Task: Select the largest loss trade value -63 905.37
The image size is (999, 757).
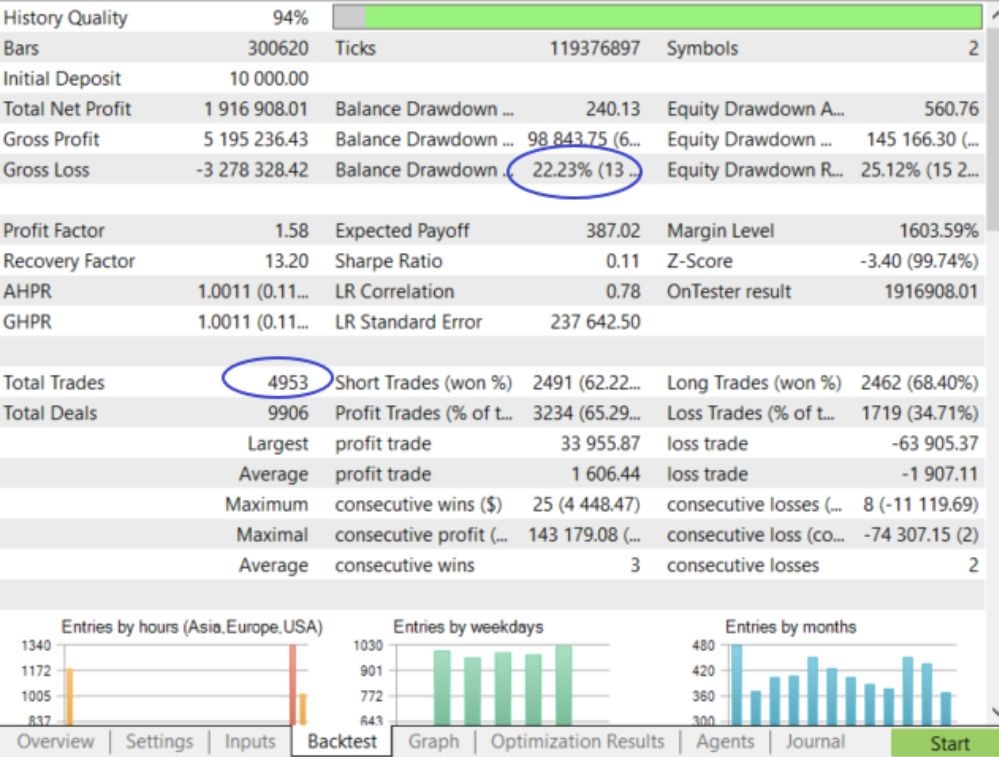Action: (x=935, y=443)
